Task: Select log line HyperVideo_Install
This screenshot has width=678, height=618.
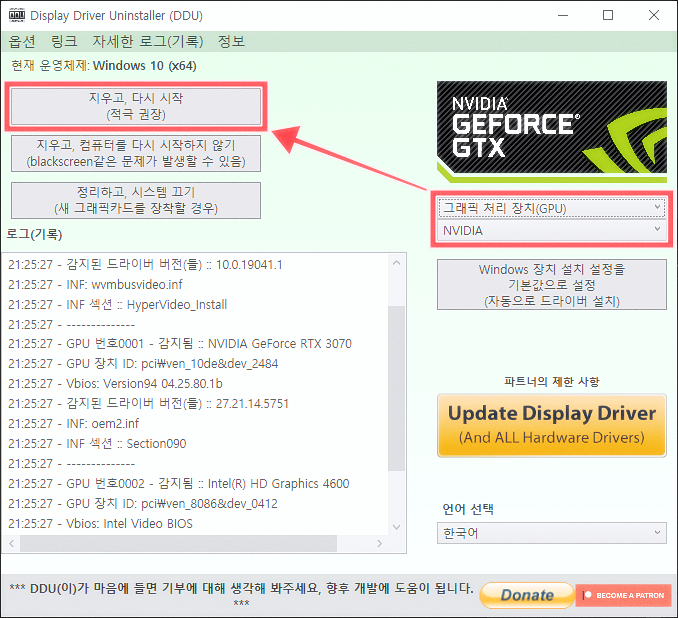Action: 118,304
